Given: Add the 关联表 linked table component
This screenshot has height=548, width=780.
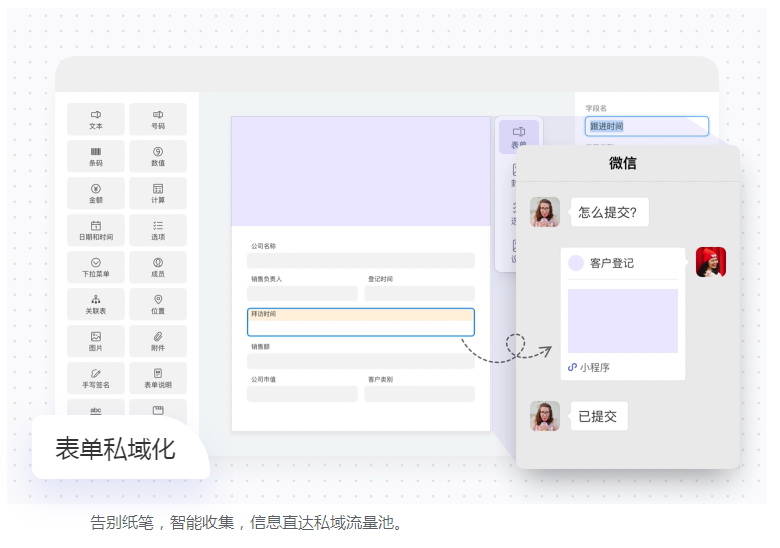Looking at the screenshot, I should (96, 304).
